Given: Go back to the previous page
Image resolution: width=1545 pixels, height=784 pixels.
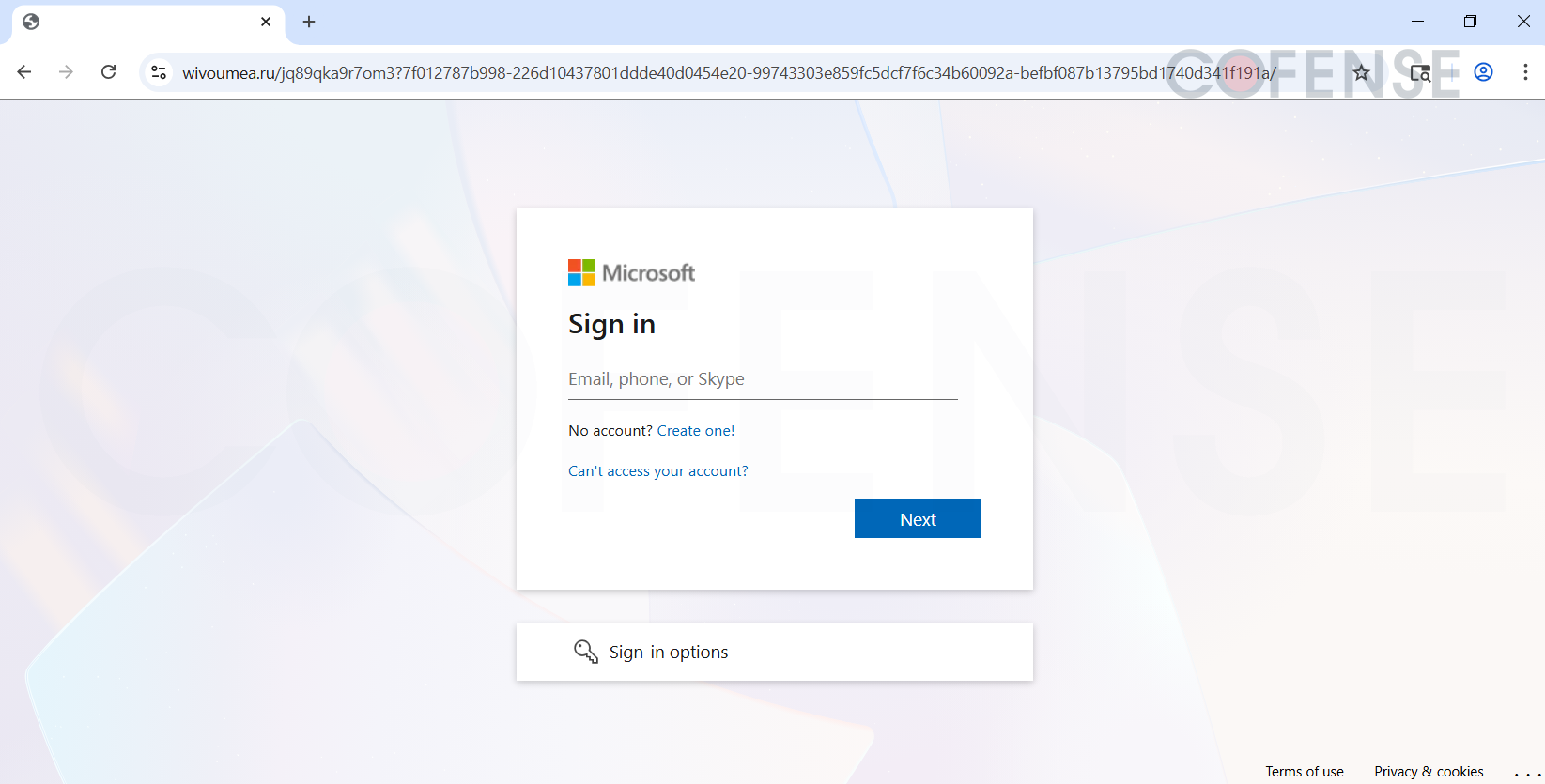Looking at the screenshot, I should point(24,72).
